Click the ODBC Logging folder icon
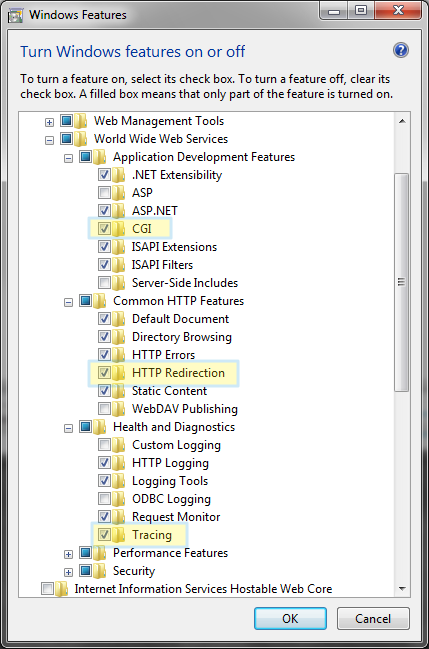This screenshot has width=429, height=649. tap(118, 499)
